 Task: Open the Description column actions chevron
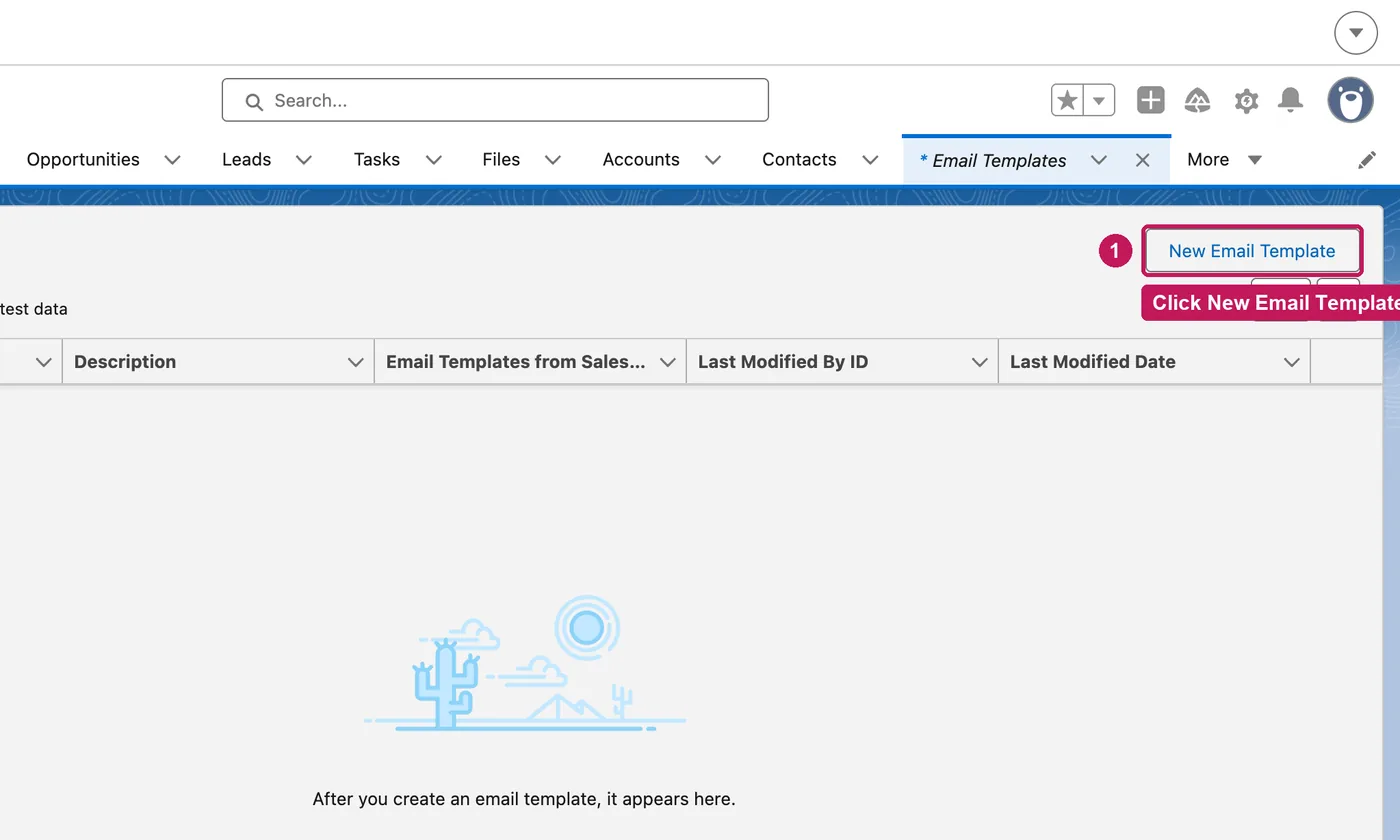coord(355,362)
